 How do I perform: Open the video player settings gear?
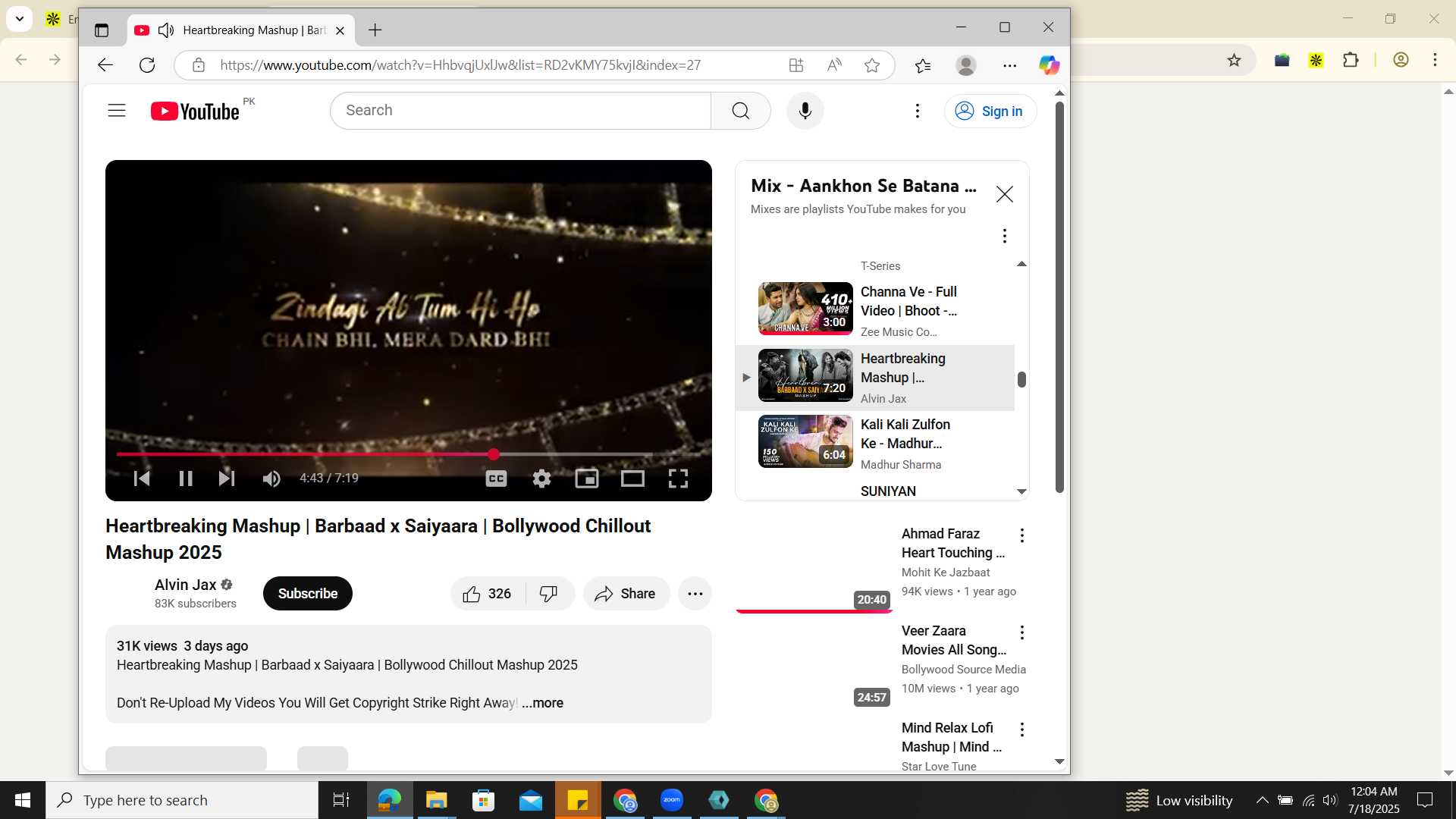541,479
